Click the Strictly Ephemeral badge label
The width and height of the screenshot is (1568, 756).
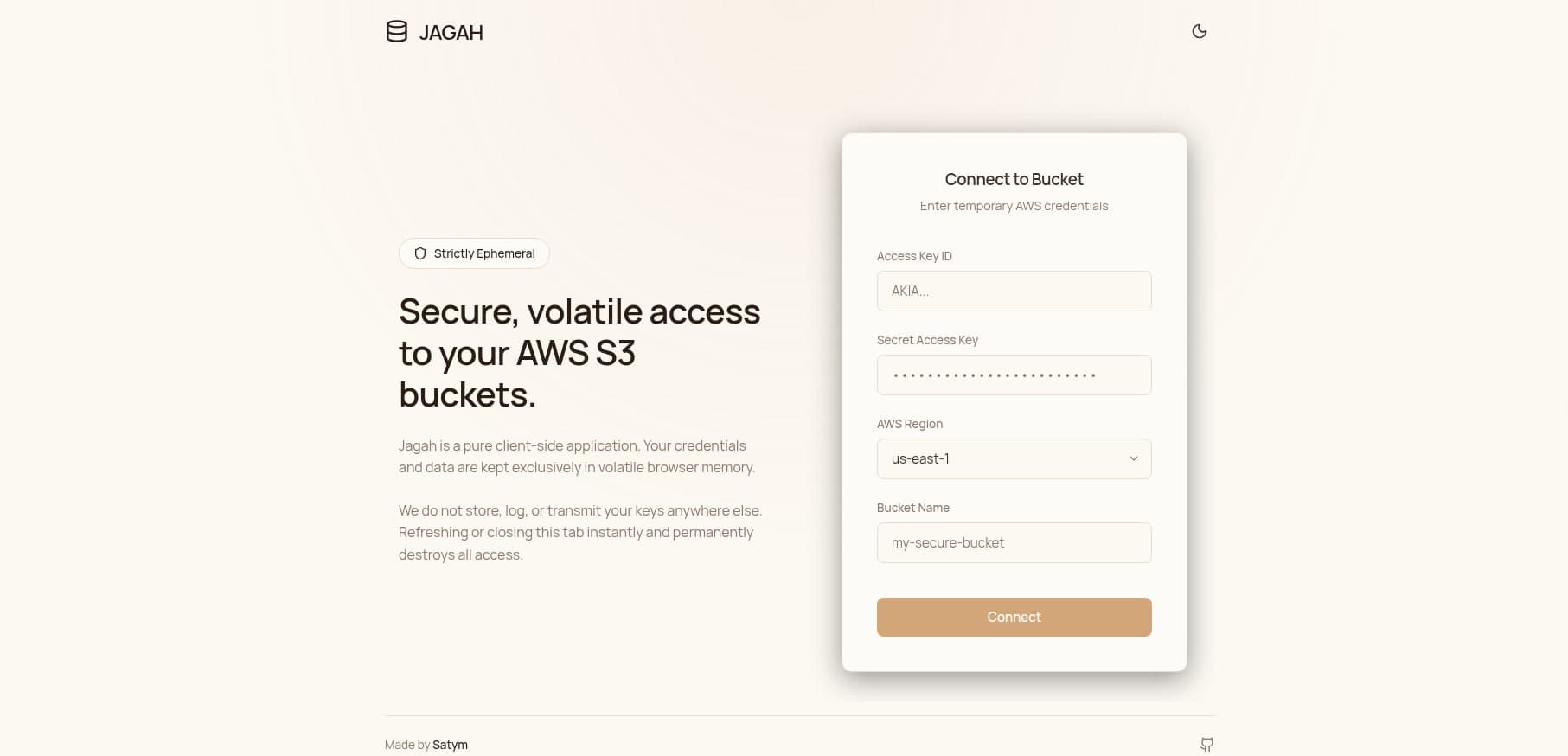pyautogui.click(x=484, y=253)
